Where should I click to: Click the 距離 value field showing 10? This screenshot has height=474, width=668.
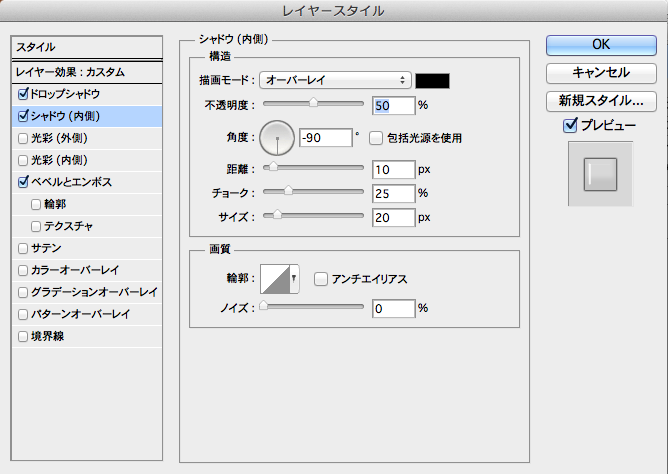click(x=393, y=169)
